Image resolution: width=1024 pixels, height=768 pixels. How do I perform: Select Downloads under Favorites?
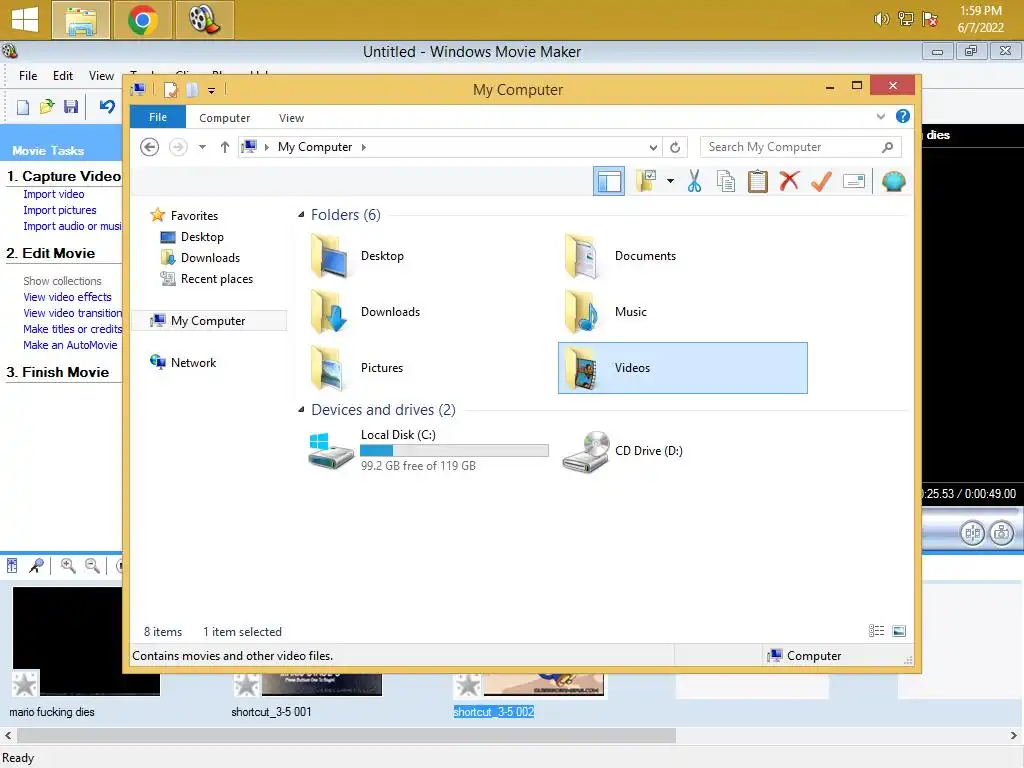[x=210, y=258]
